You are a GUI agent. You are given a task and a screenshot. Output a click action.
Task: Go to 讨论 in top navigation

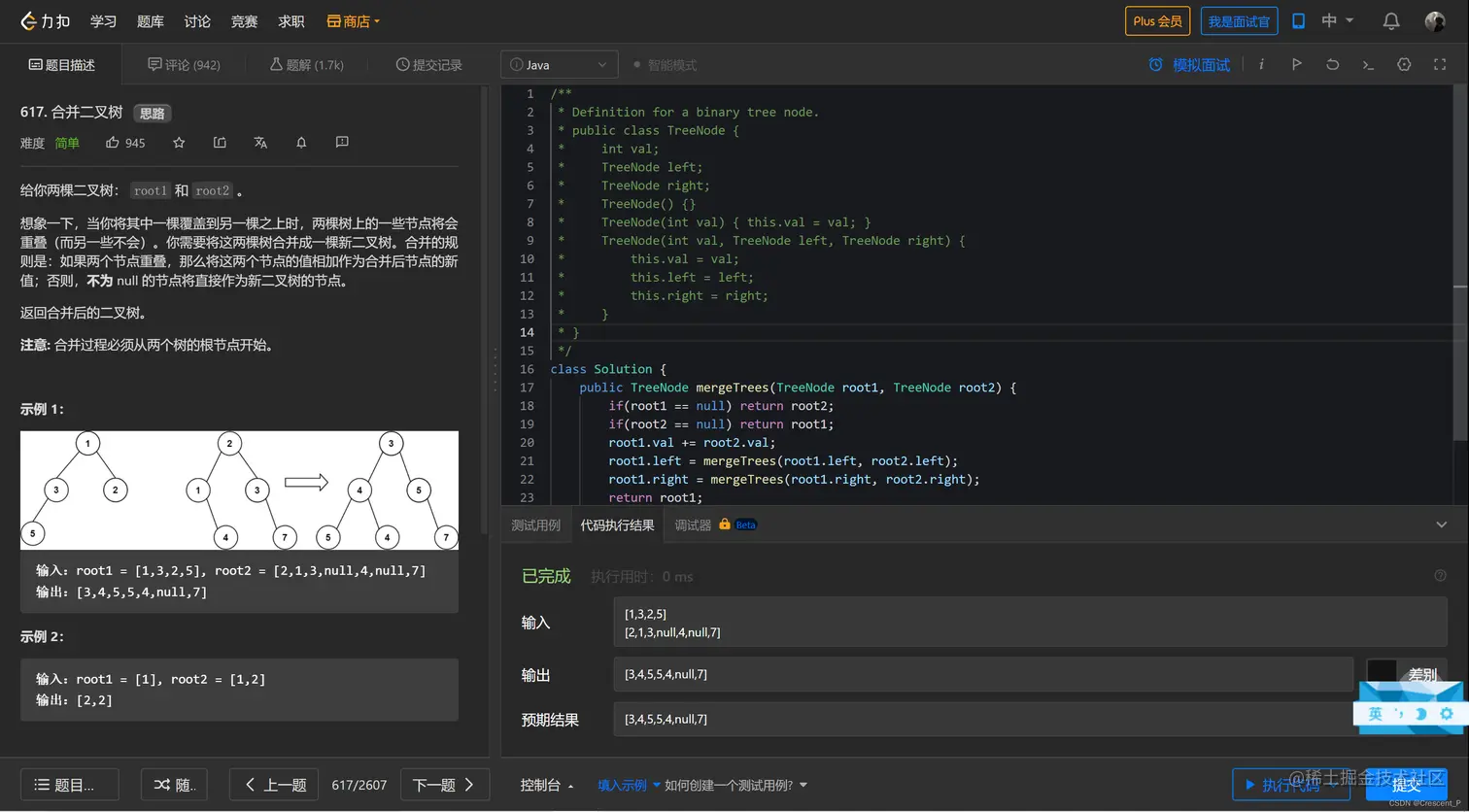click(x=197, y=20)
